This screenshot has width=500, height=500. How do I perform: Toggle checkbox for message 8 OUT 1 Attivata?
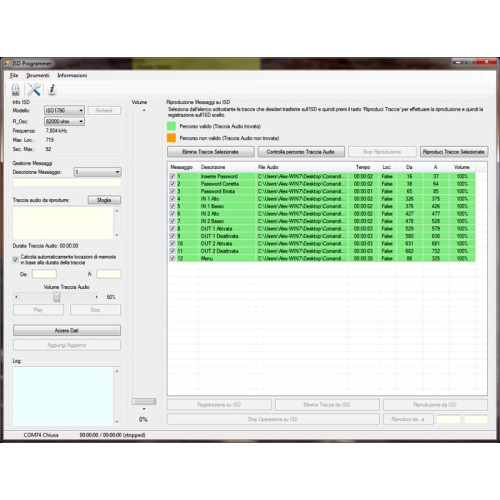172,229
